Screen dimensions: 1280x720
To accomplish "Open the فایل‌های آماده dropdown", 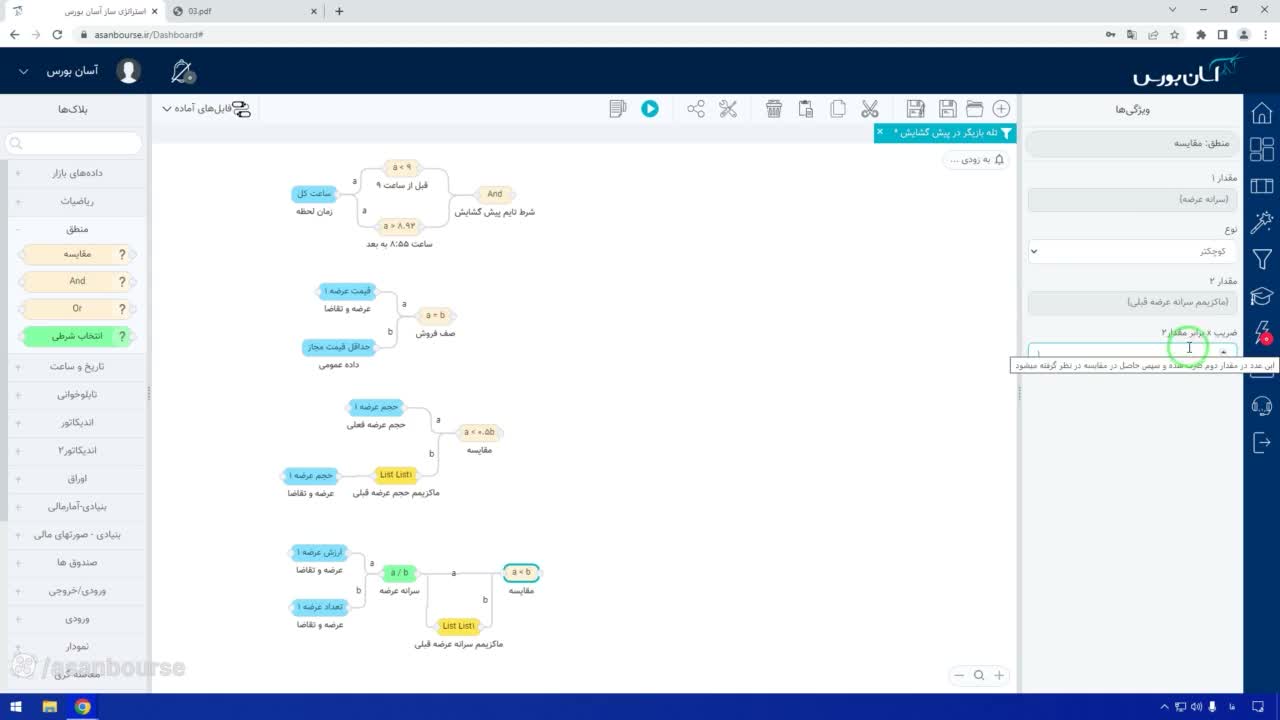I will 198,109.
